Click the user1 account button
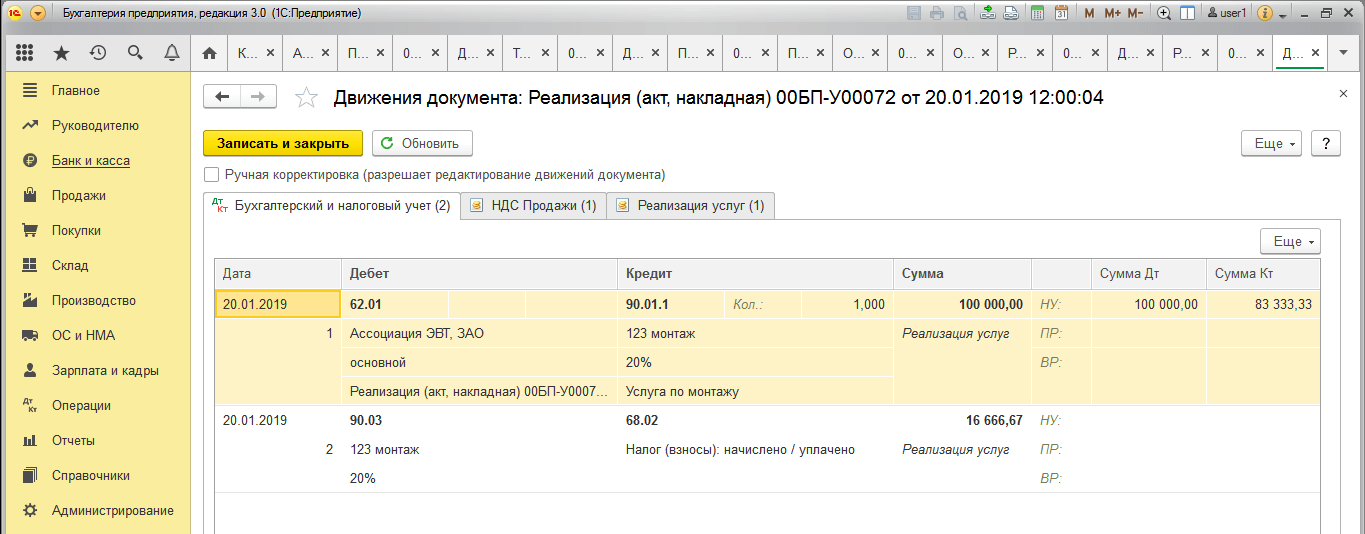This screenshot has height=534, width=1365. point(1227,13)
